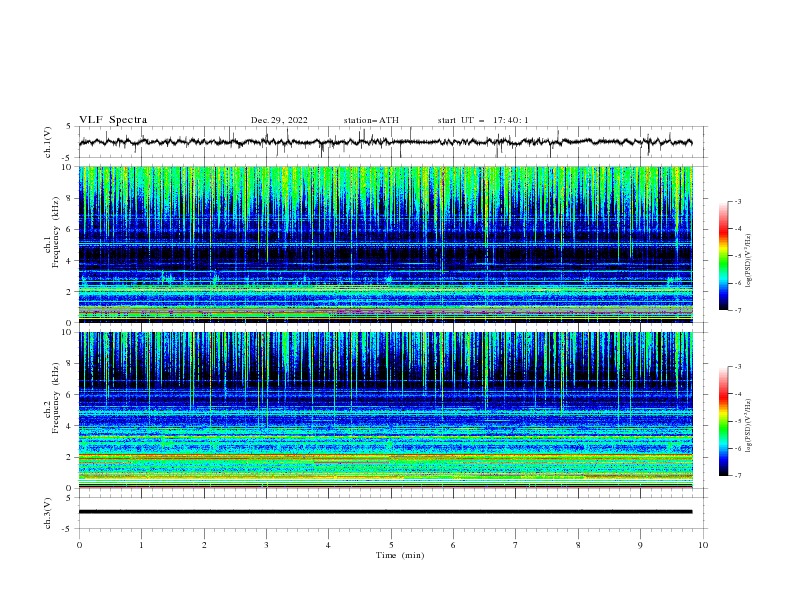This screenshot has width=792, height=612.
Task: Click the ch.2 color scale bar
Action: 723,421
